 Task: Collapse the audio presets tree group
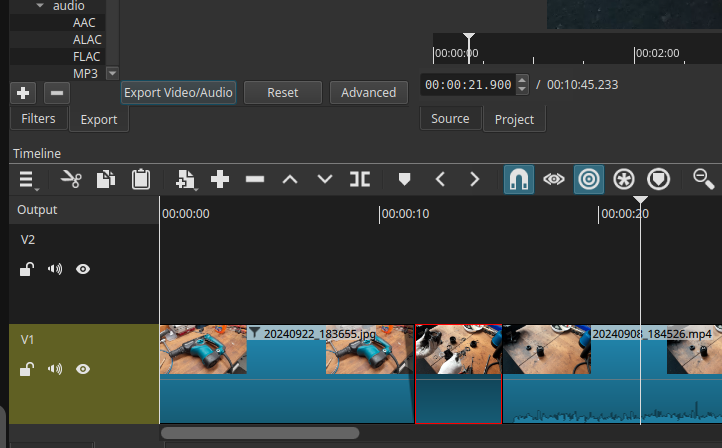(40, 6)
